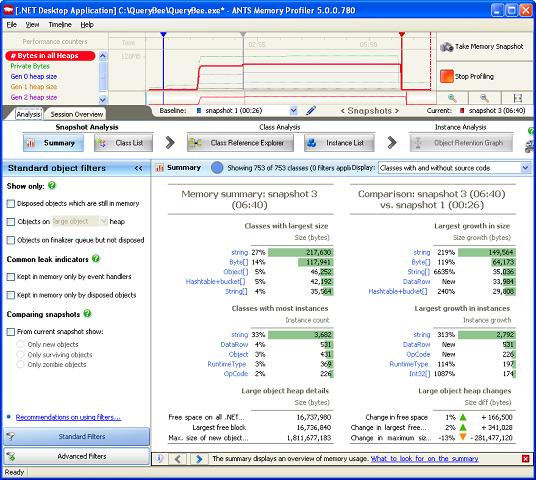This screenshot has width=536, height=480.
Task: Click the zoom out magnifier on timeline
Action: pos(484,98)
